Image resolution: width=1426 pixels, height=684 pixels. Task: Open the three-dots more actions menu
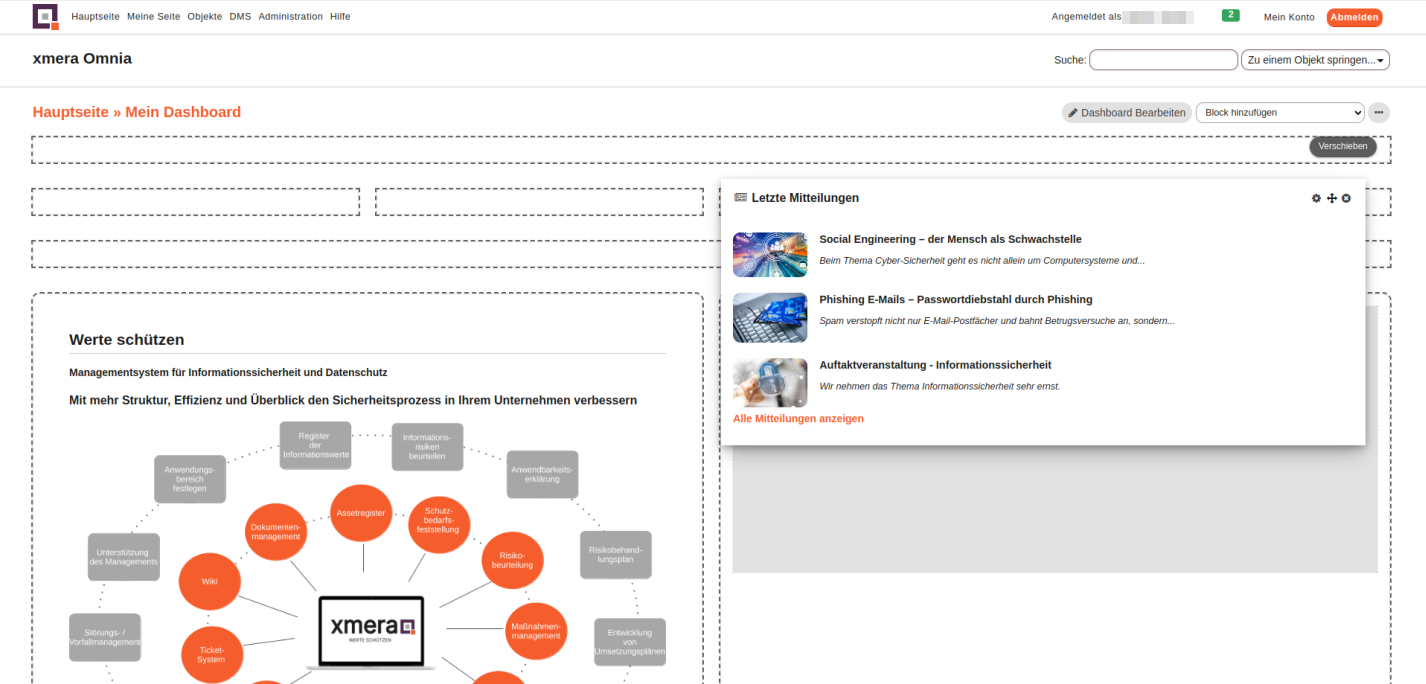1378,113
